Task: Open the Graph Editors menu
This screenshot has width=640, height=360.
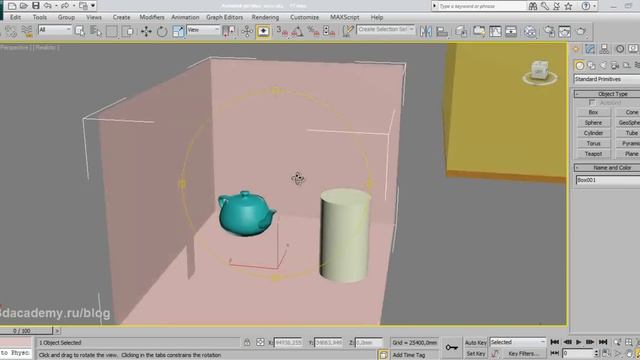Action: click(x=224, y=17)
